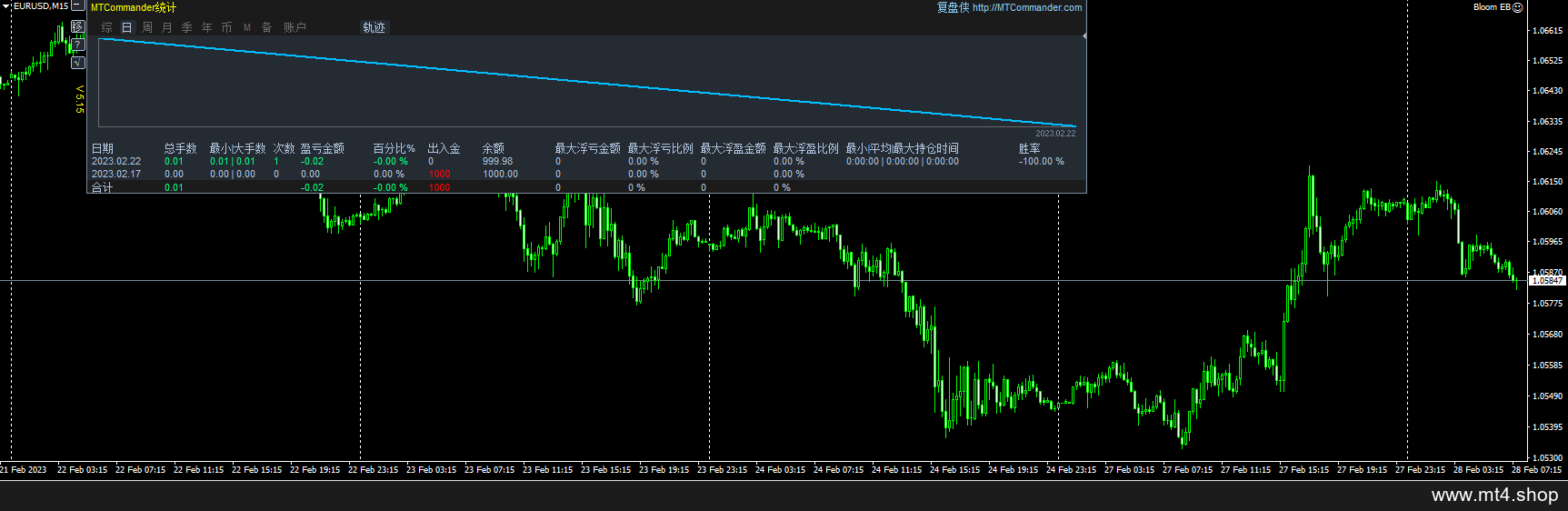
Task: Open the ? help icon
Action: pyautogui.click(x=78, y=45)
